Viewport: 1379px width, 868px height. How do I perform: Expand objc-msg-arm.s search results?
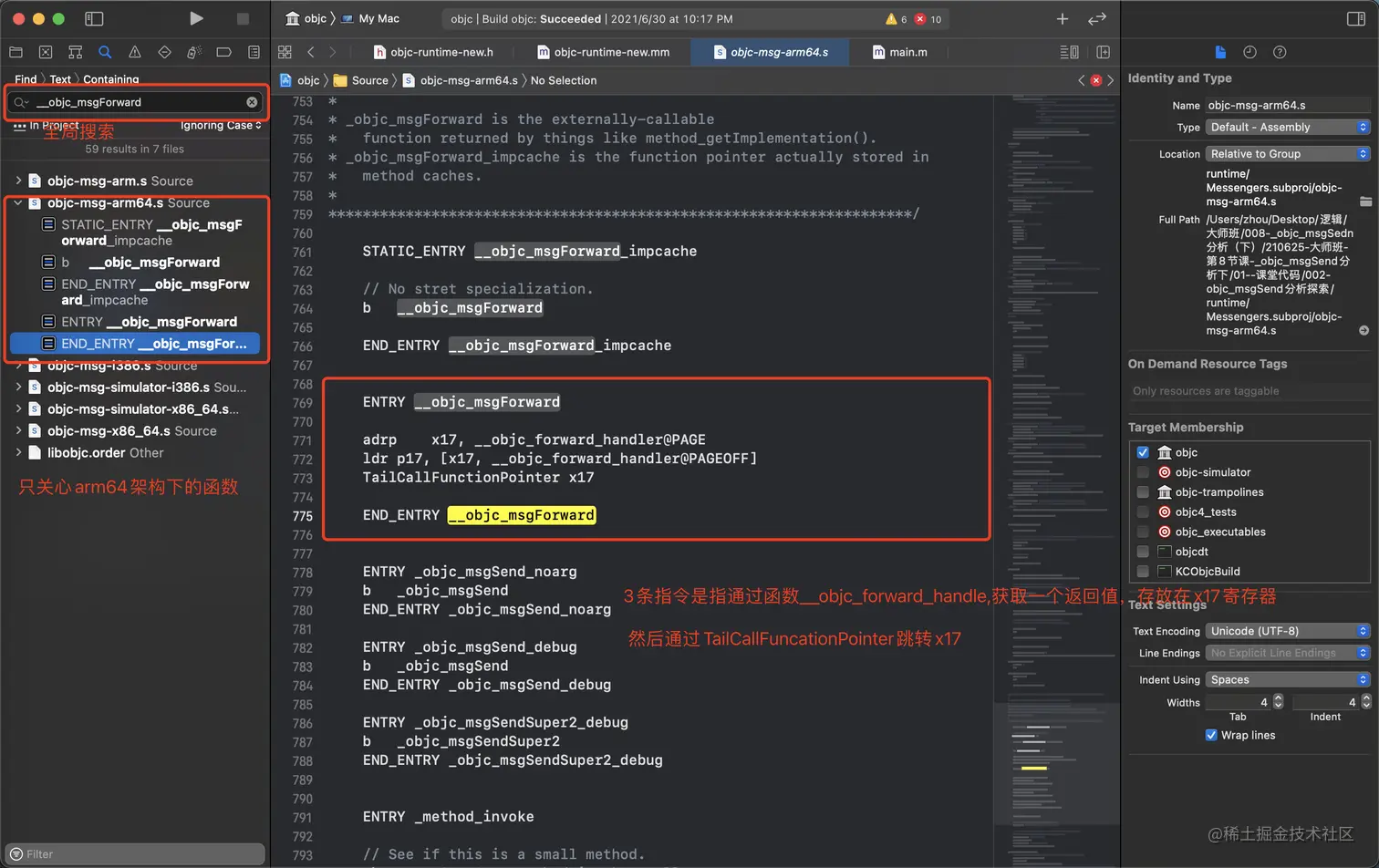[18, 181]
